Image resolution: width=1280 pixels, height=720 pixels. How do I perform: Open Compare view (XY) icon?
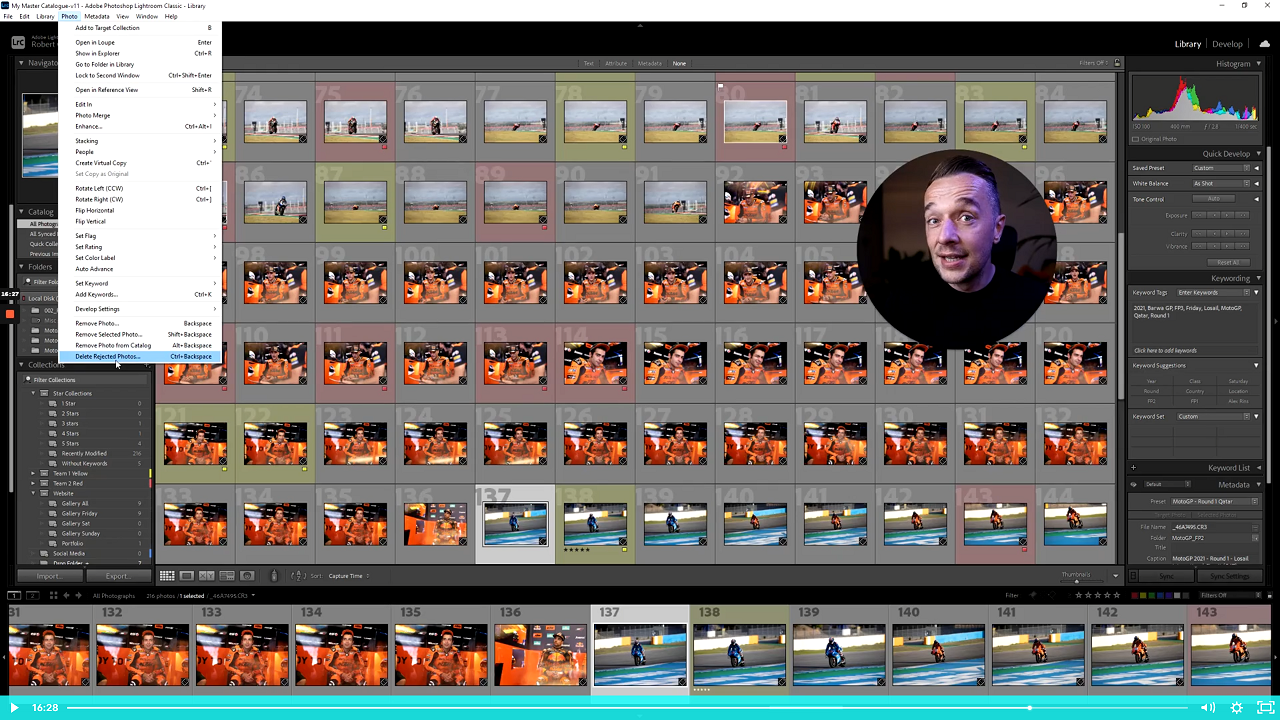point(207,576)
